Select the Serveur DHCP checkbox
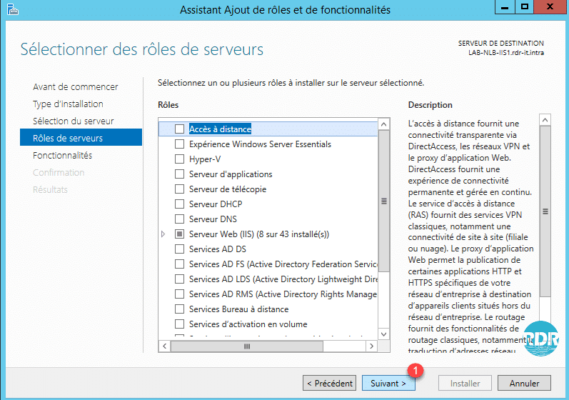The image size is (569, 400). click(179, 204)
